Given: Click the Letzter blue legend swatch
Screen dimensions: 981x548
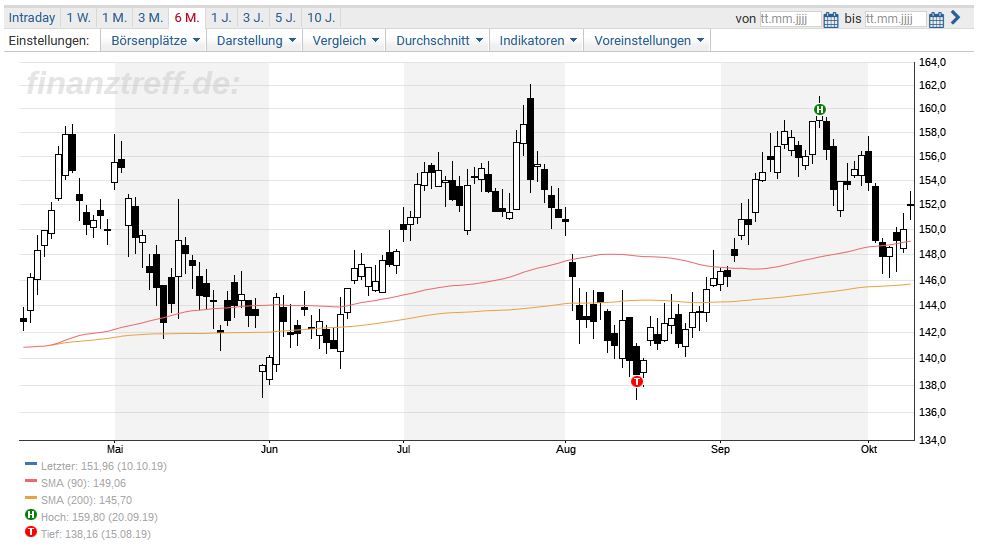Looking at the screenshot, I should 31,464.
